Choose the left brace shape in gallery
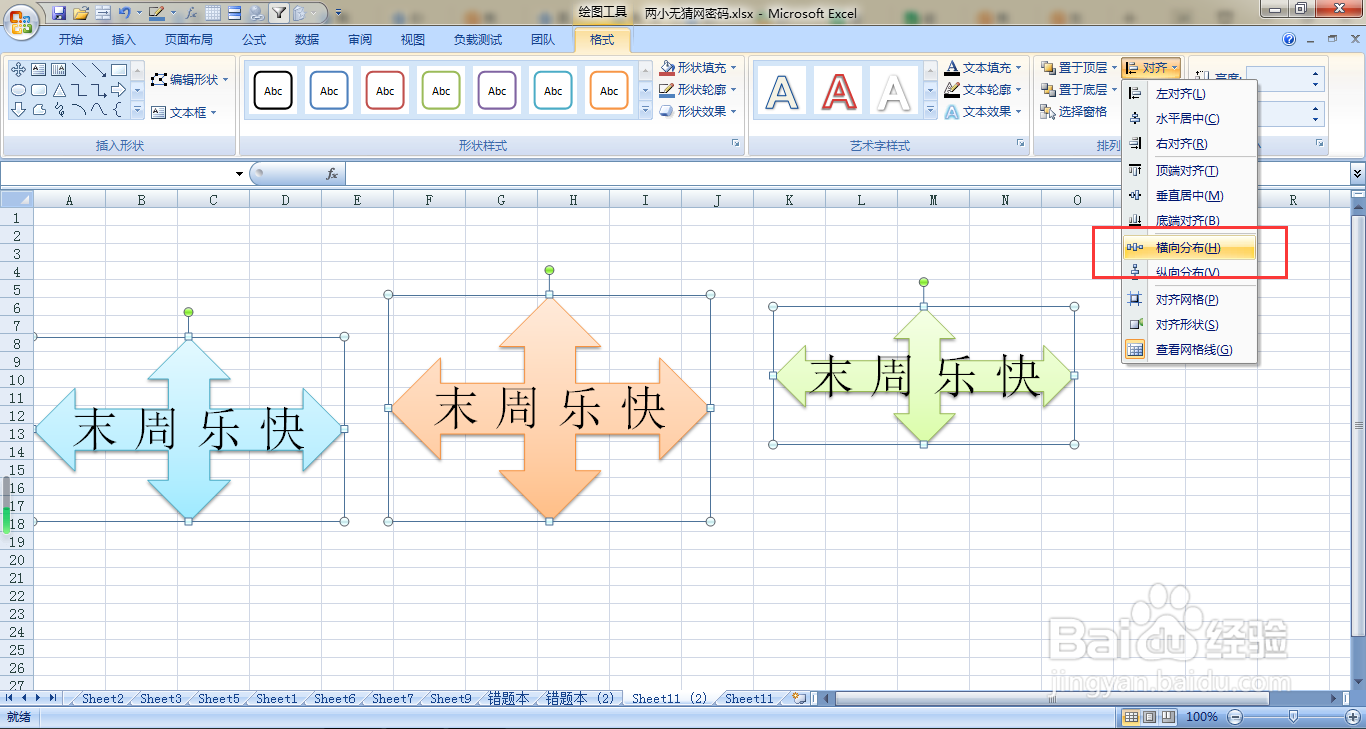Screen dimensions: 1366x729 click(118, 110)
